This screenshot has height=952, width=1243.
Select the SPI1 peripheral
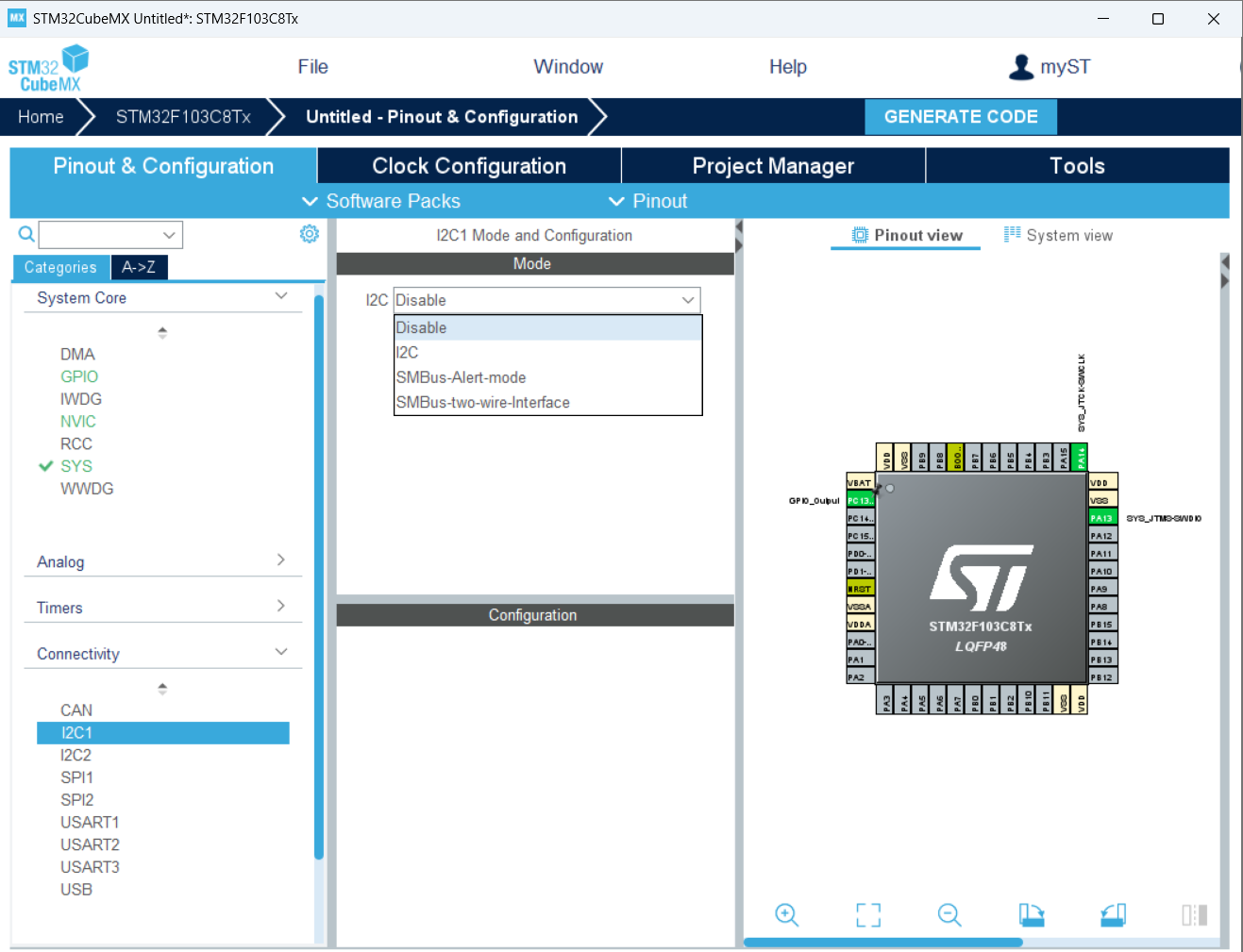[x=76, y=777]
